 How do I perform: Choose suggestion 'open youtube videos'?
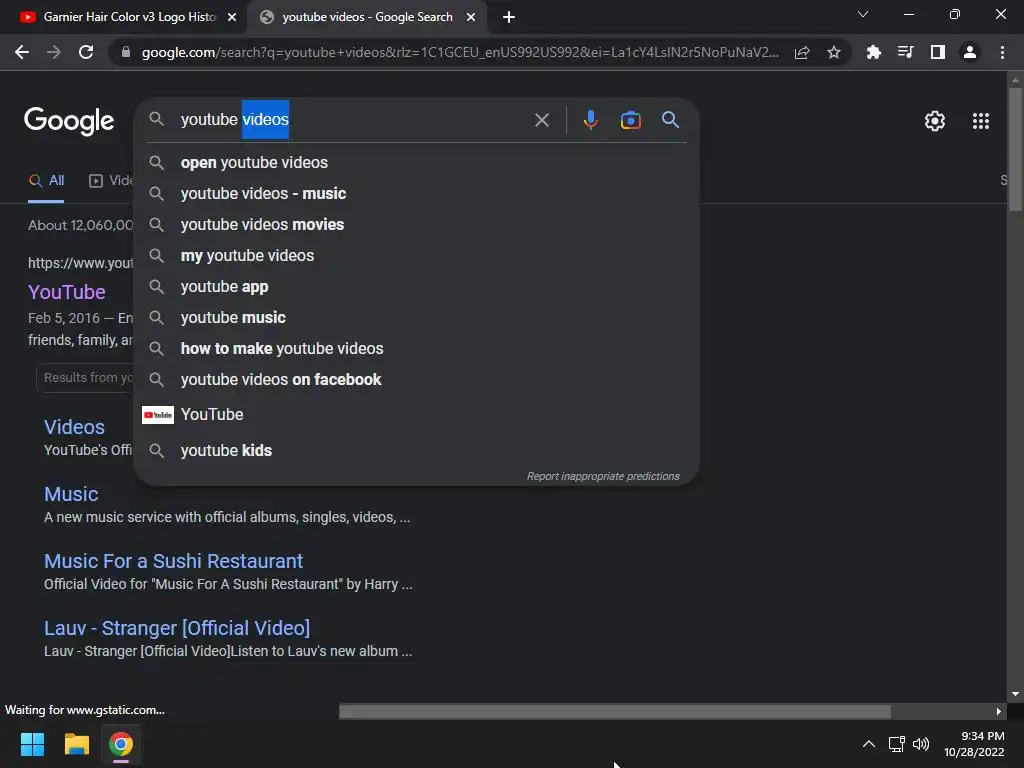(416, 163)
